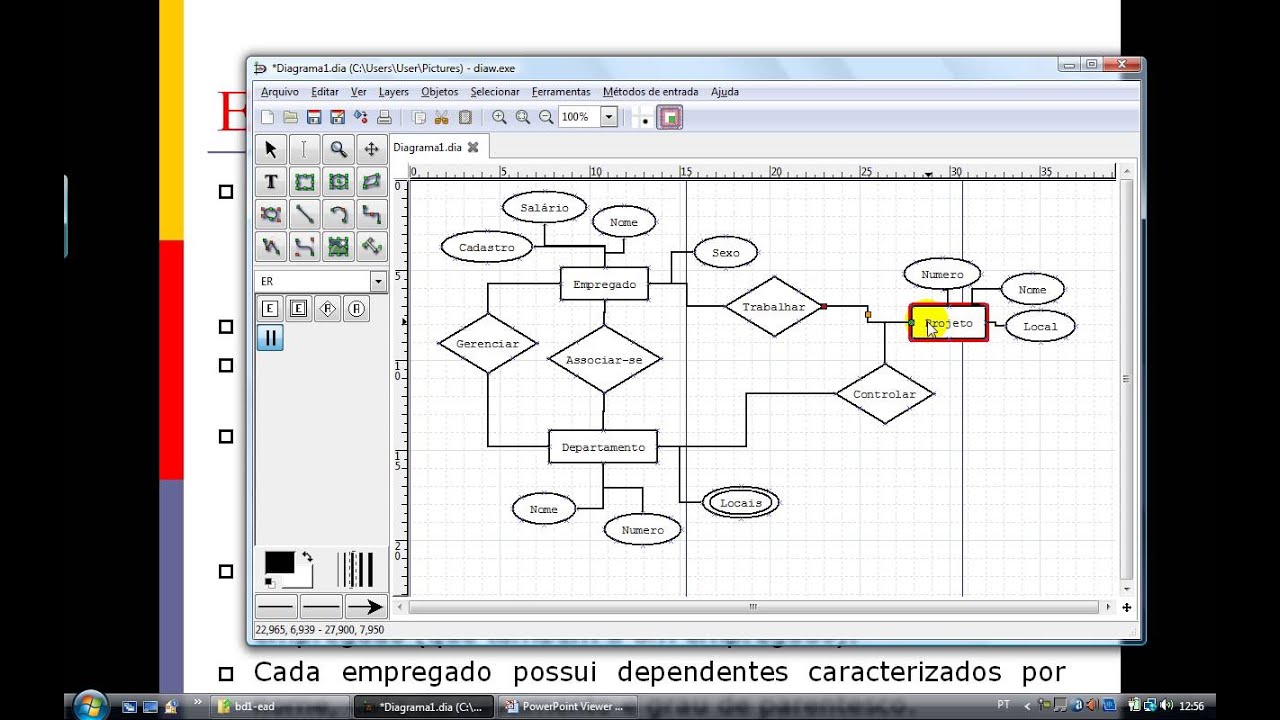1280x720 pixels.
Task: Select the ER Participation double-line shape
Action: [269, 338]
